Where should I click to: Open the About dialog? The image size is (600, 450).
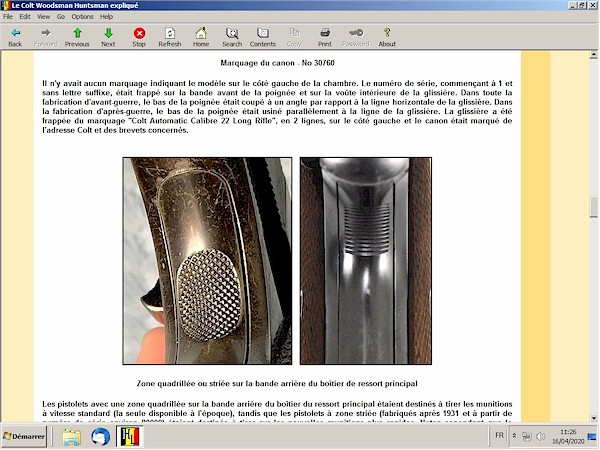coord(387,37)
